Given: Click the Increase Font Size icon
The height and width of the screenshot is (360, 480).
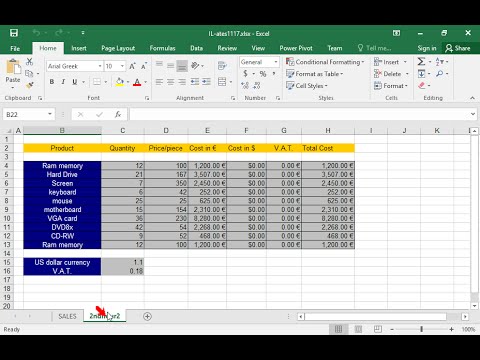Looking at the screenshot, I should click(x=132, y=66).
